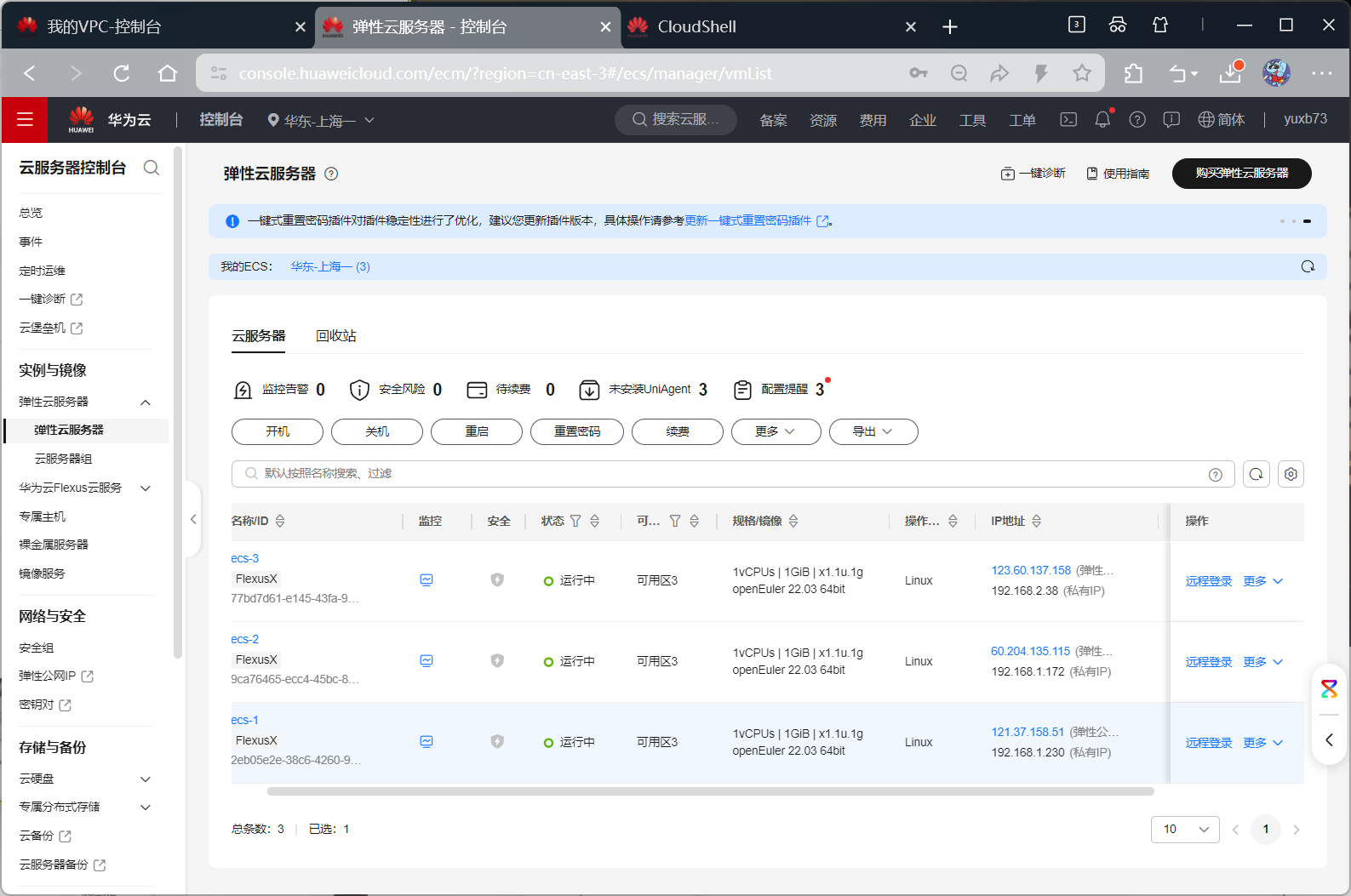This screenshot has width=1351, height=896.
Task: Open 一键诊断 at top right
Action: pyautogui.click(x=1033, y=174)
